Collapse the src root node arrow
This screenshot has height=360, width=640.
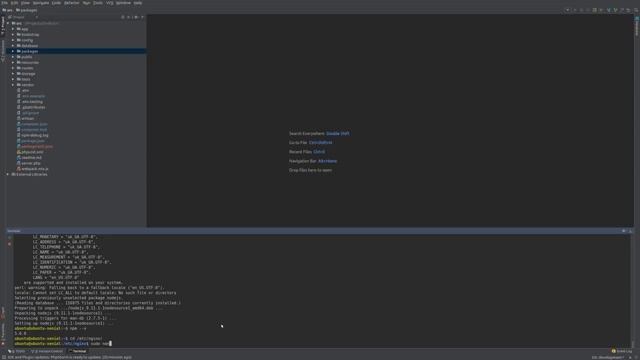click(8, 23)
